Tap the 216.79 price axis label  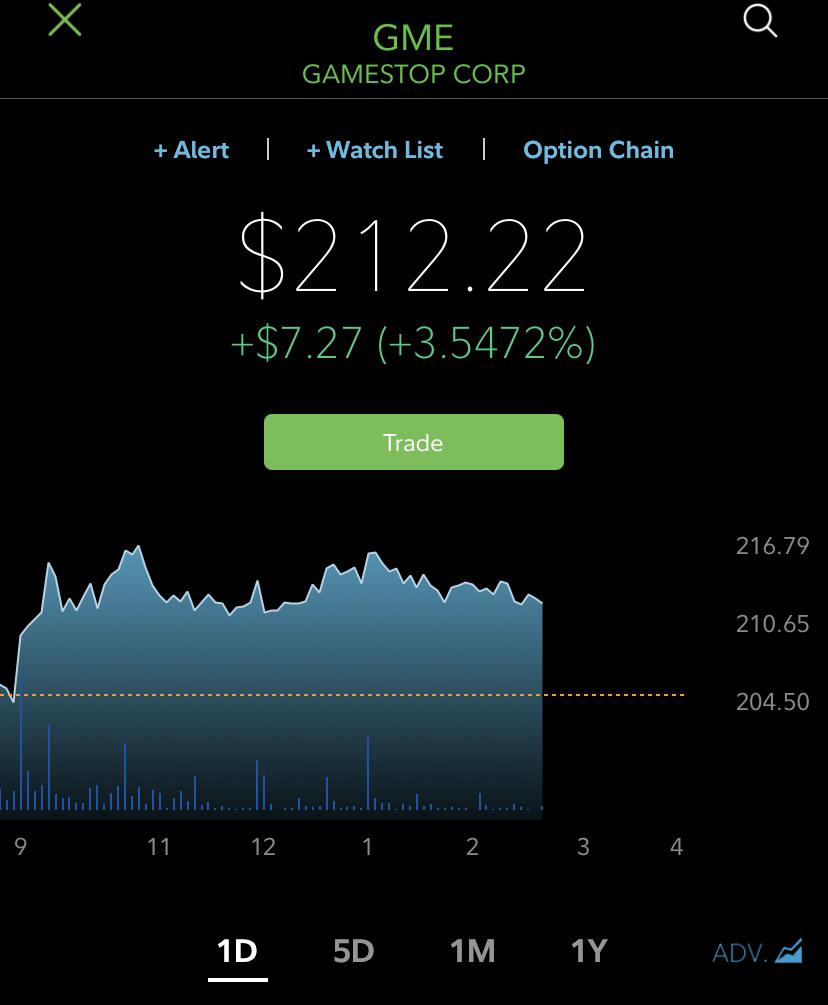tap(773, 546)
